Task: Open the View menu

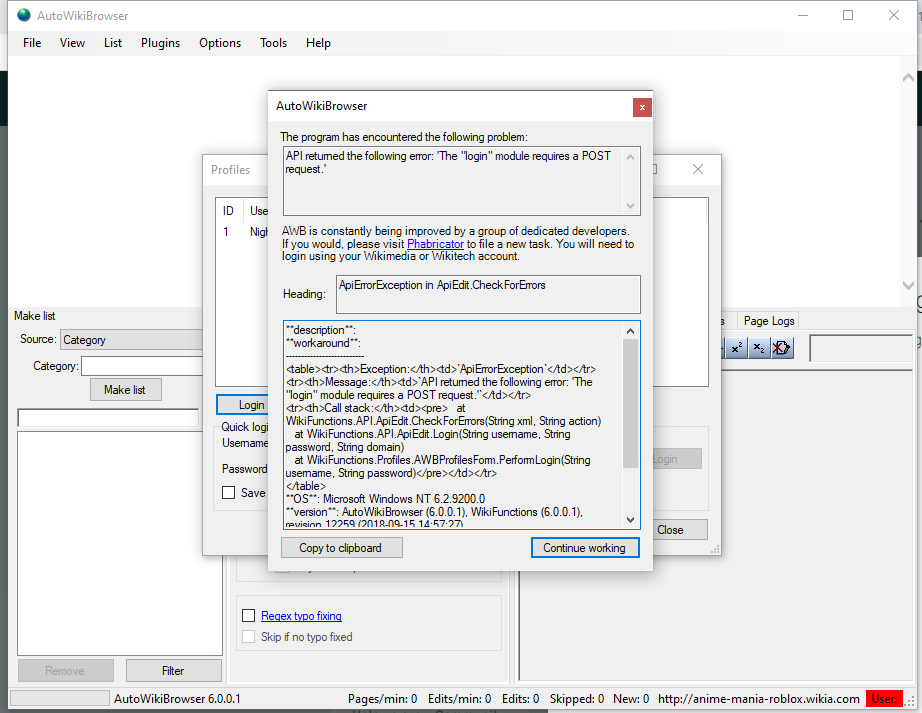Action: tap(72, 43)
